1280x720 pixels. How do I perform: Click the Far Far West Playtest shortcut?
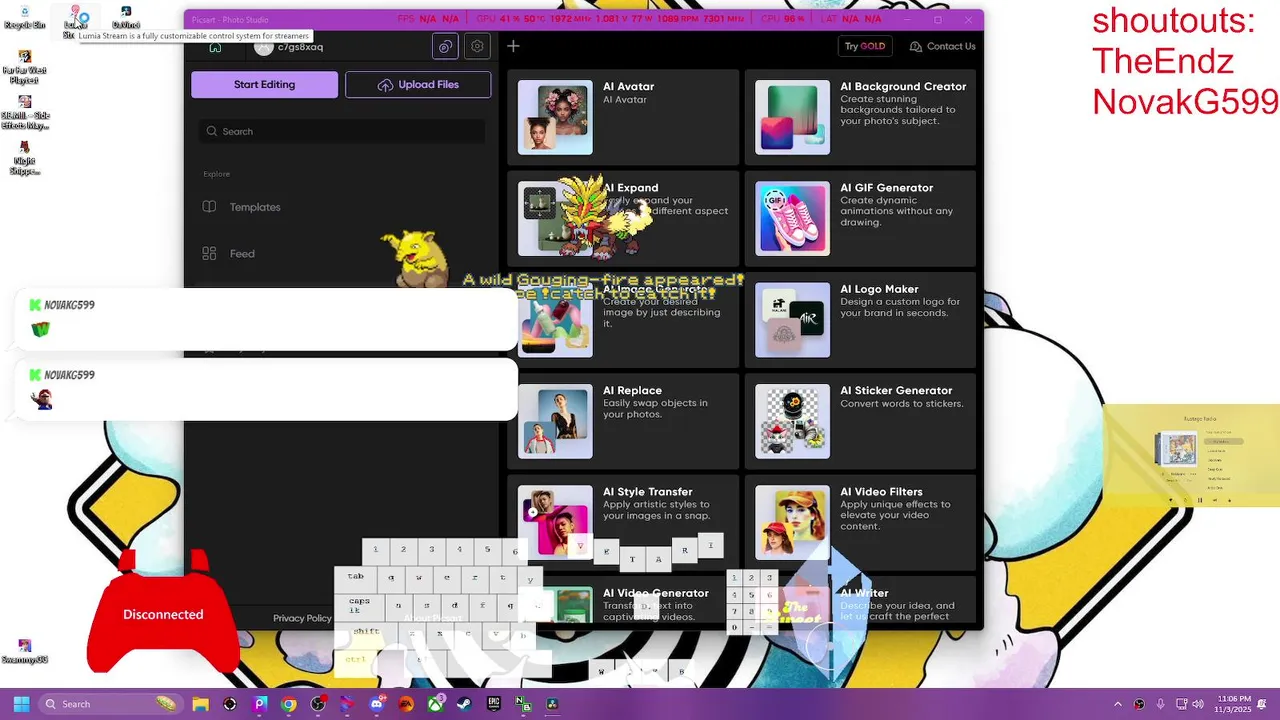25,68
